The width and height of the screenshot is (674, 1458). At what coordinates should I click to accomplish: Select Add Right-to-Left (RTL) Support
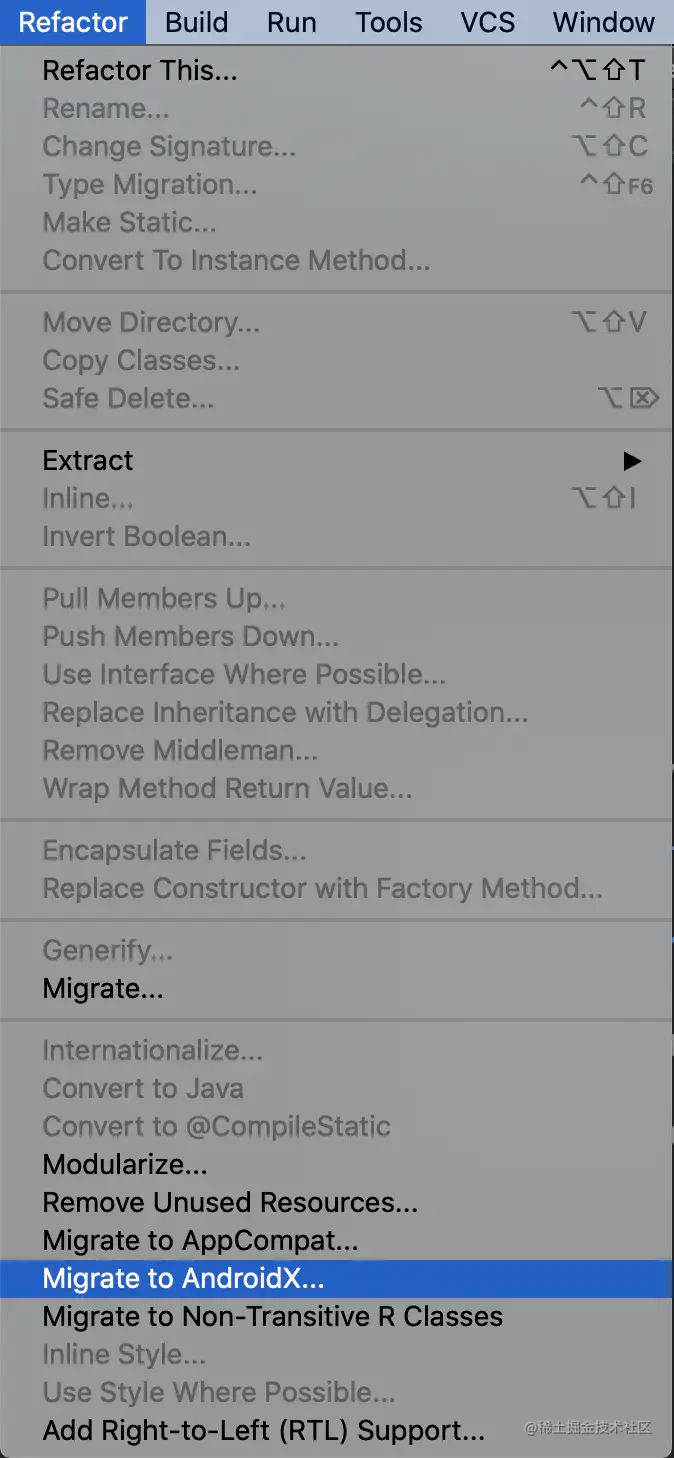[x=336, y=1430]
